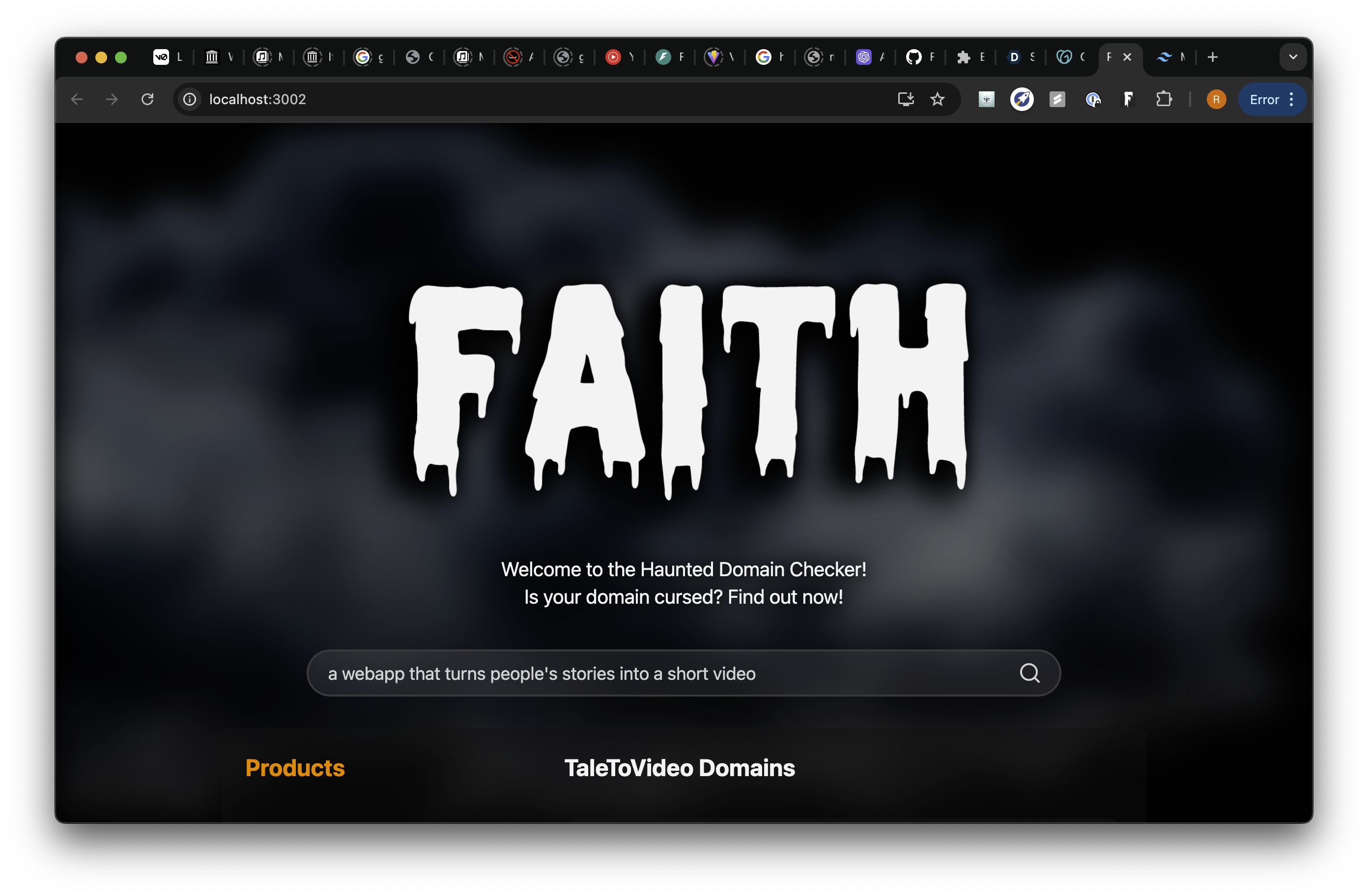Go back to the previous page
The width and height of the screenshot is (1368, 896).
(77, 99)
